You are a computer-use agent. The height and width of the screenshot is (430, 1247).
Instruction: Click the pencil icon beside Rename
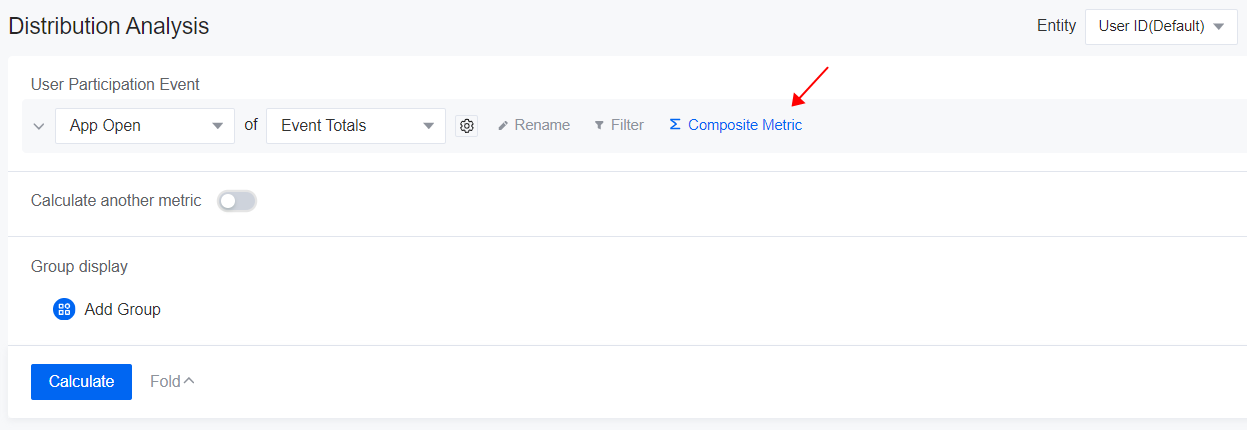click(503, 126)
